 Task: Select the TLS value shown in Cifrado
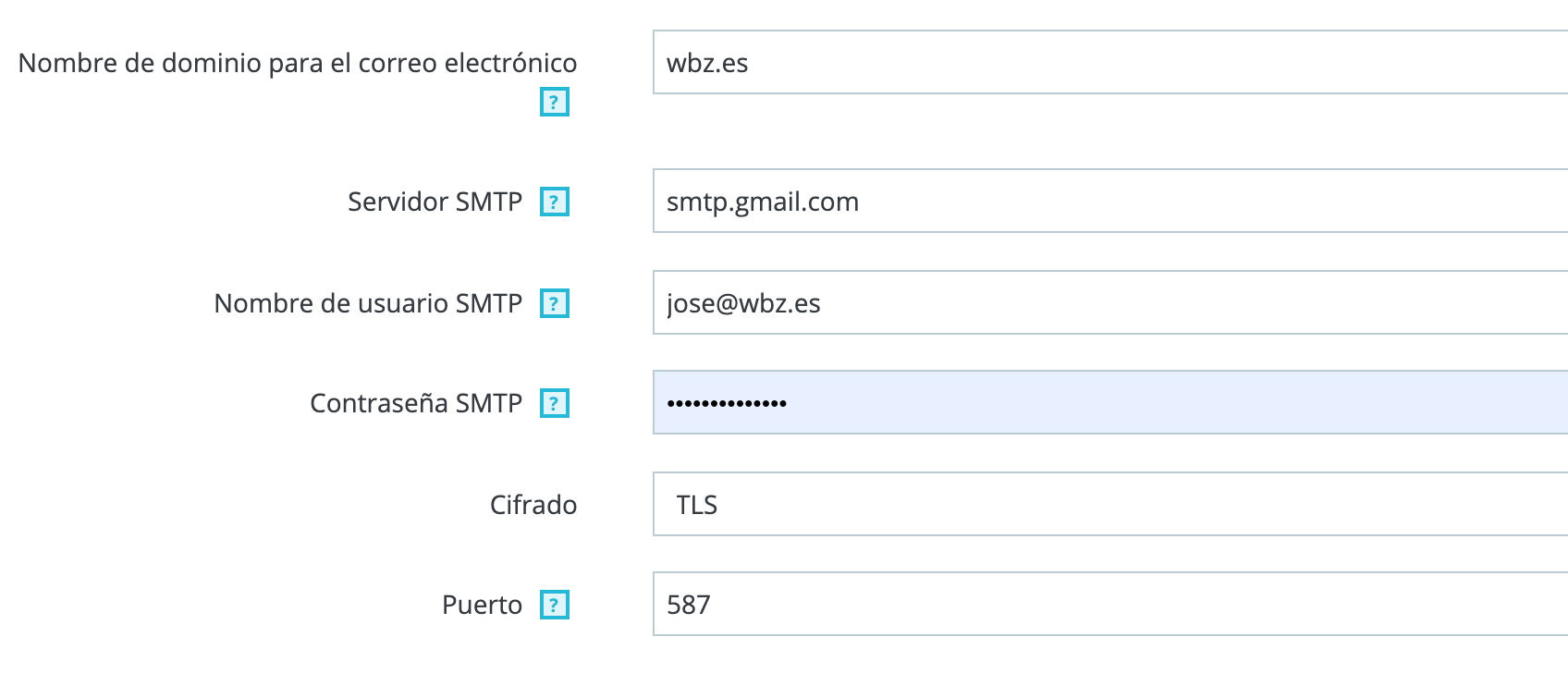click(x=697, y=505)
